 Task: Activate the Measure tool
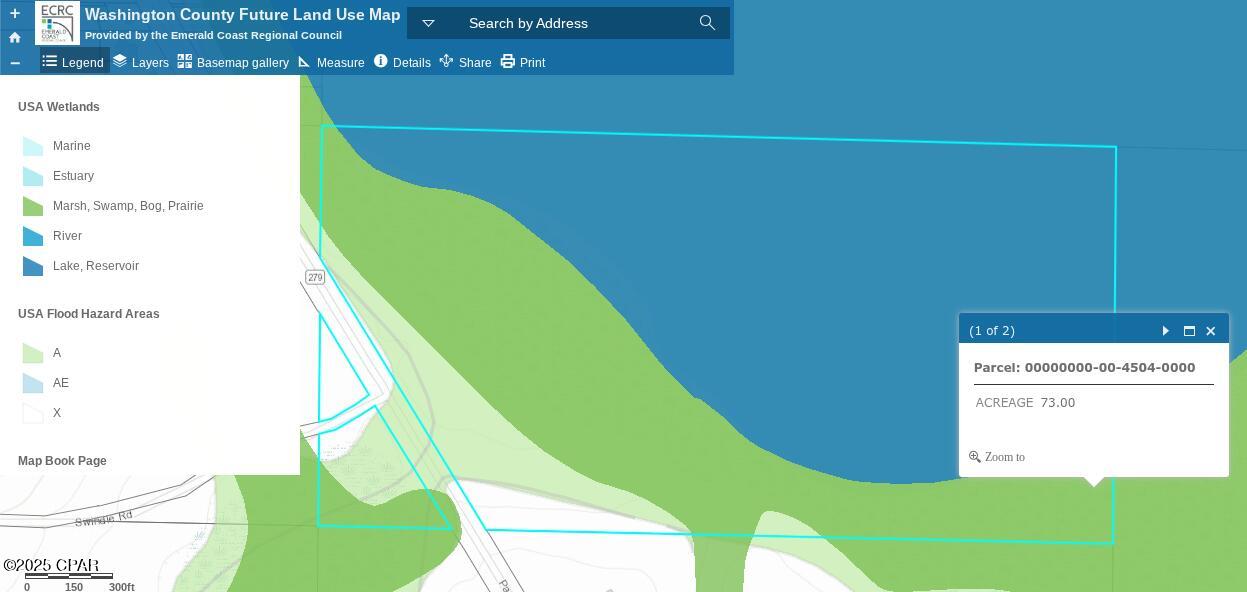(x=331, y=62)
